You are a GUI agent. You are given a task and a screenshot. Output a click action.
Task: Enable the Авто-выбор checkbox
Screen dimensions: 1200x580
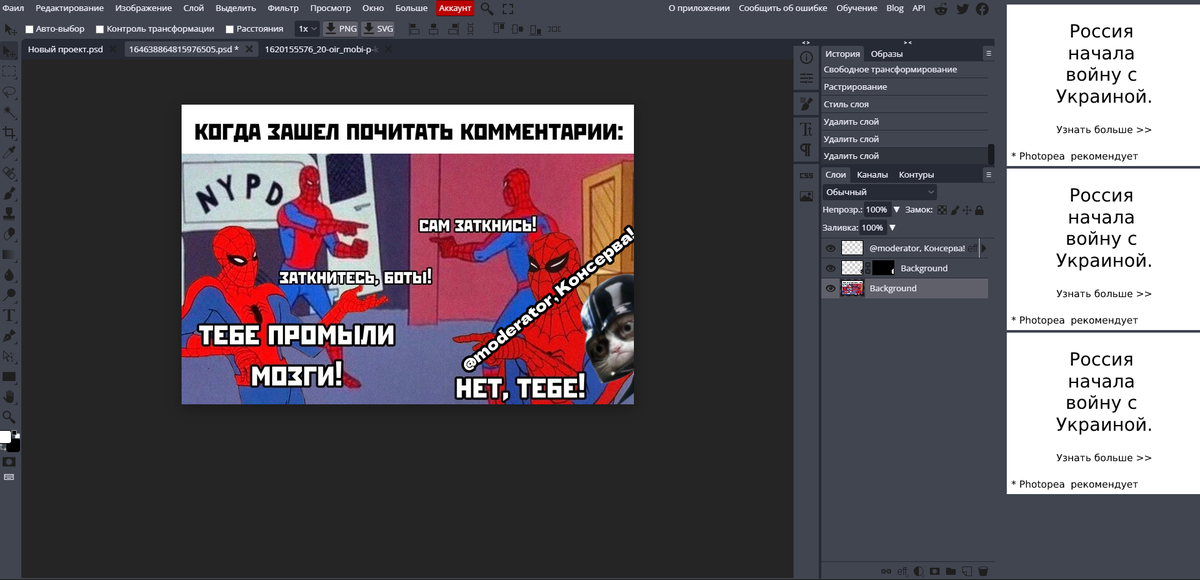(29, 29)
